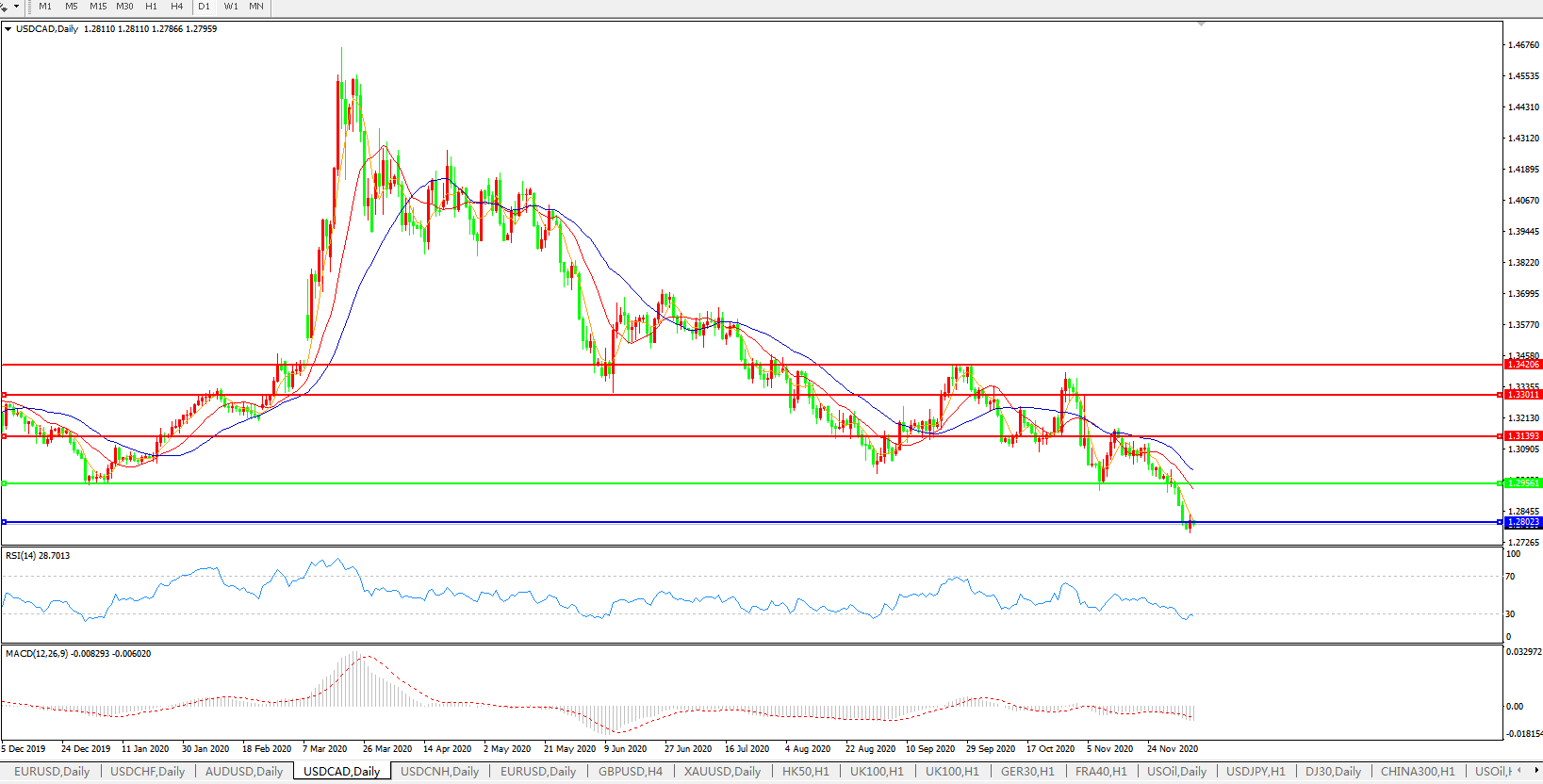Switch chart to M1 timeframe
The image size is (1543, 784).
[45, 7]
